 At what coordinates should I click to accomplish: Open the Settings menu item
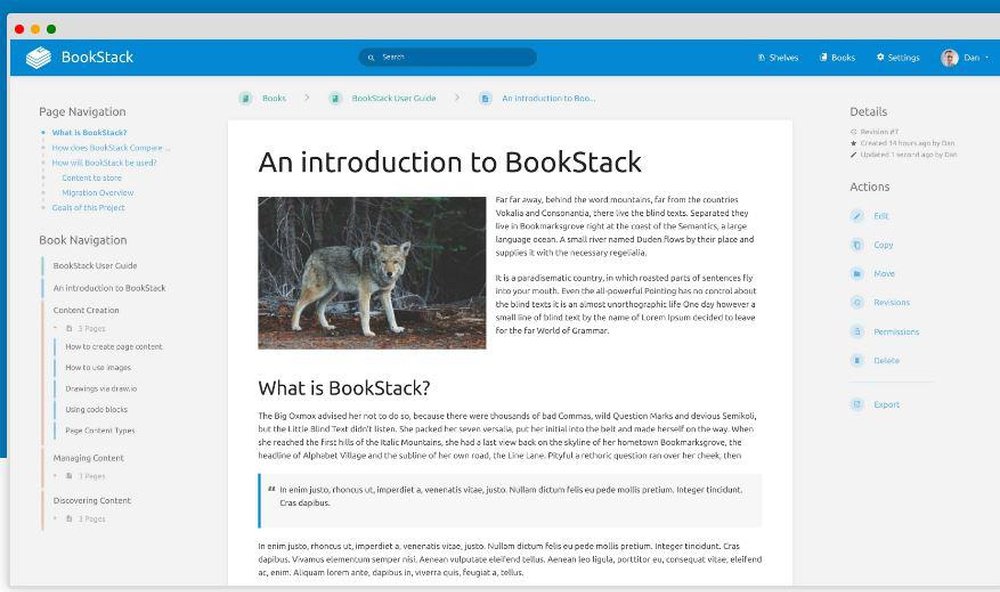(898, 57)
